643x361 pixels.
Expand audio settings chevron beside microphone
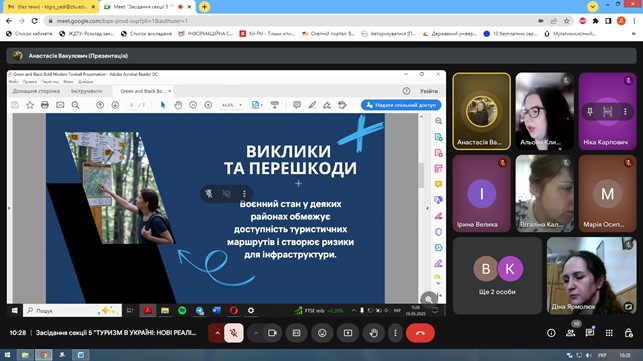coord(217,333)
